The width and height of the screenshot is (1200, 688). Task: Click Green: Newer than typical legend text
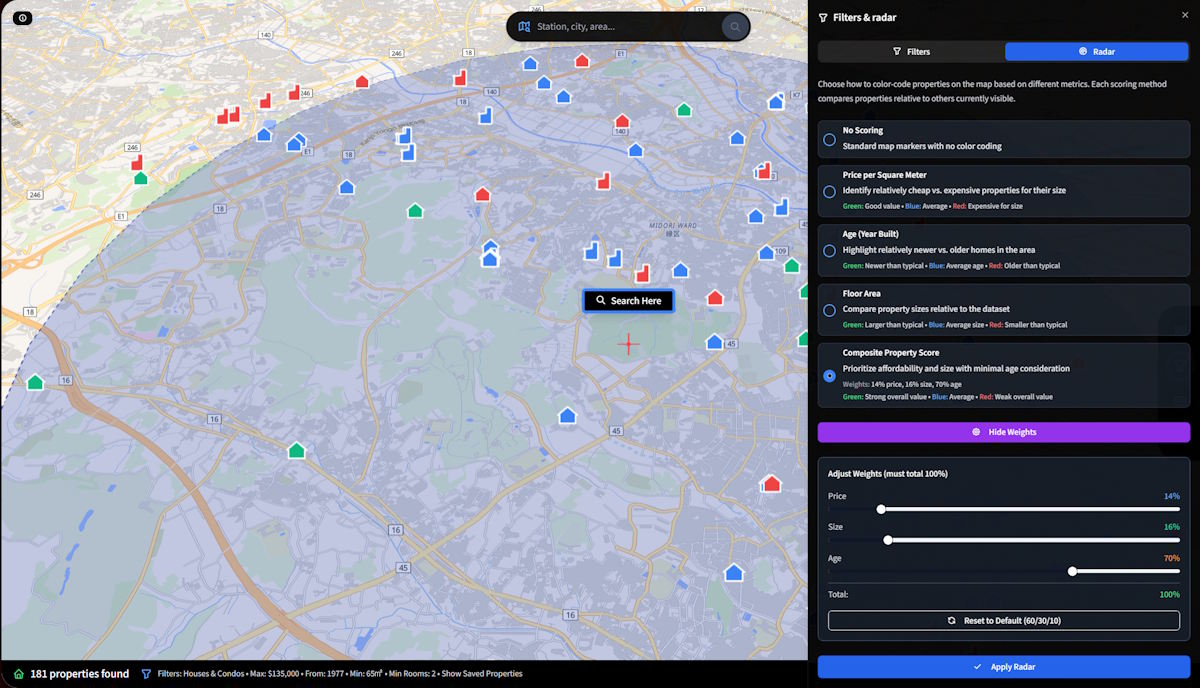point(883,266)
